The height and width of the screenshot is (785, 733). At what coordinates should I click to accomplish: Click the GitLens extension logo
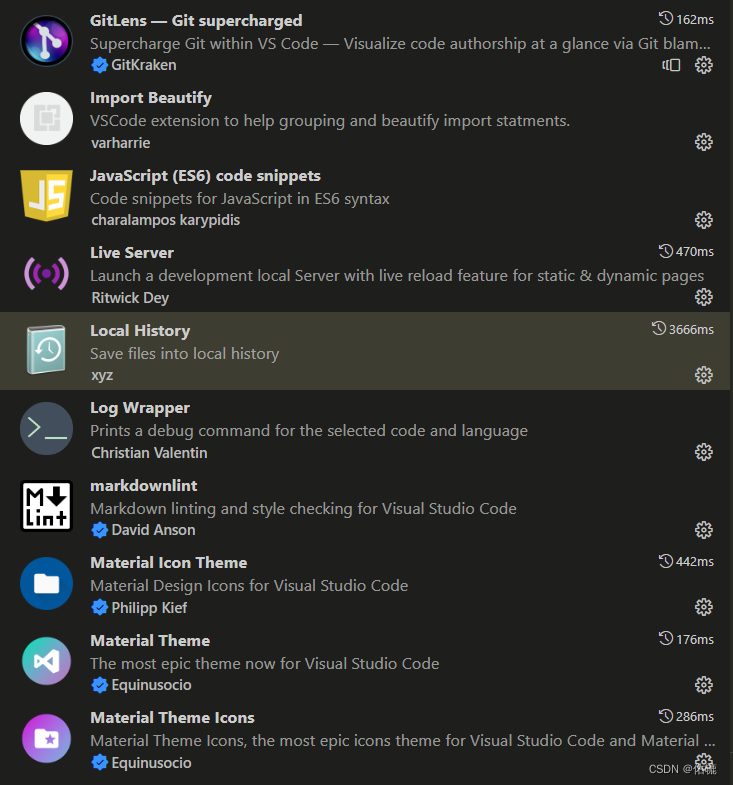(x=47, y=41)
